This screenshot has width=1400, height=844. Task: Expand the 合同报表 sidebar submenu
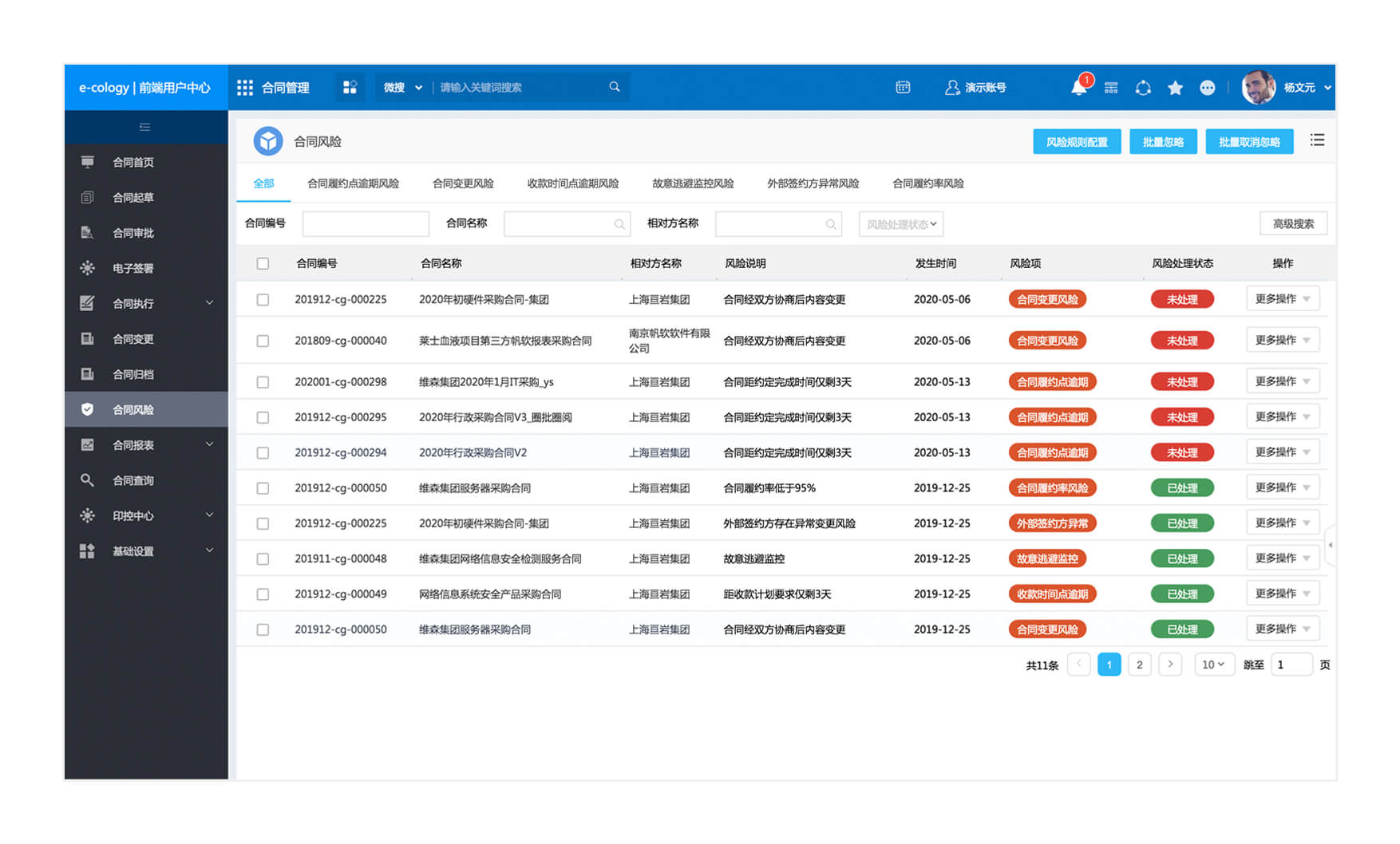(x=210, y=444)
